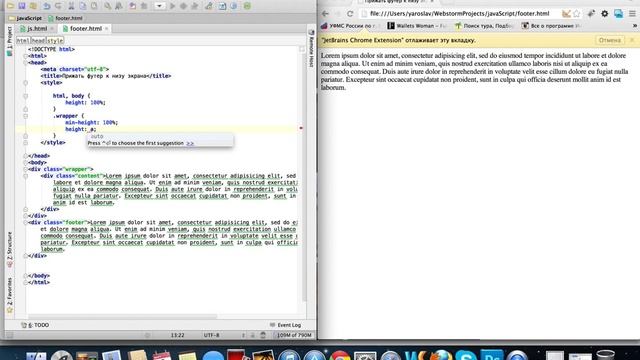Open the Favorites tool window tab
The image size is (640, 360).
[10, 295]
